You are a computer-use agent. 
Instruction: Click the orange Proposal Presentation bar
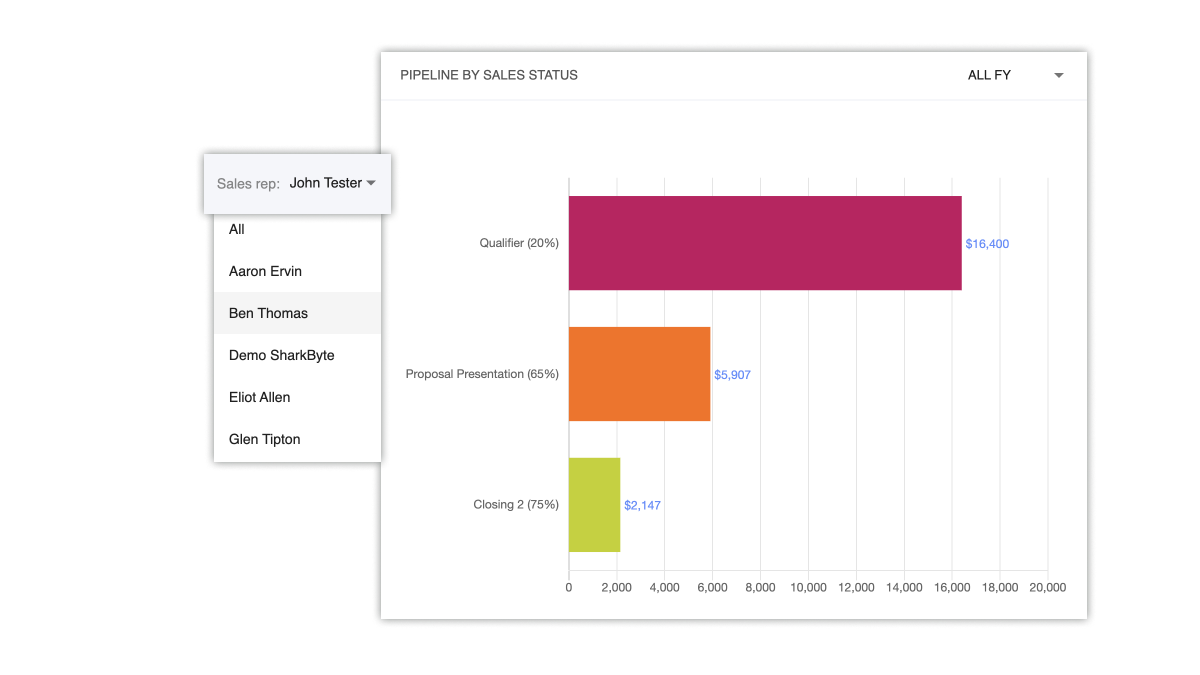(x=639, y=374)
